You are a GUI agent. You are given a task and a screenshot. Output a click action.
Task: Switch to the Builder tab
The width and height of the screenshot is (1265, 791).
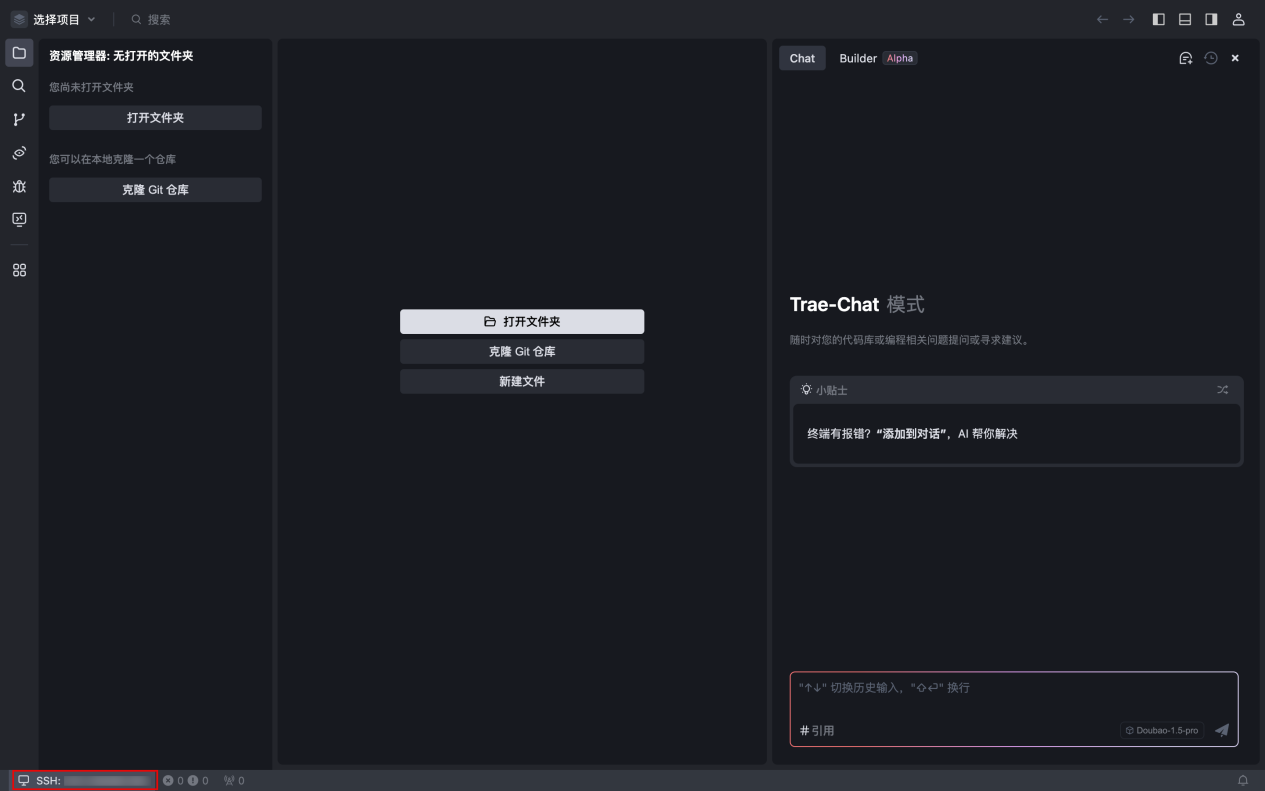click(857, 58)
